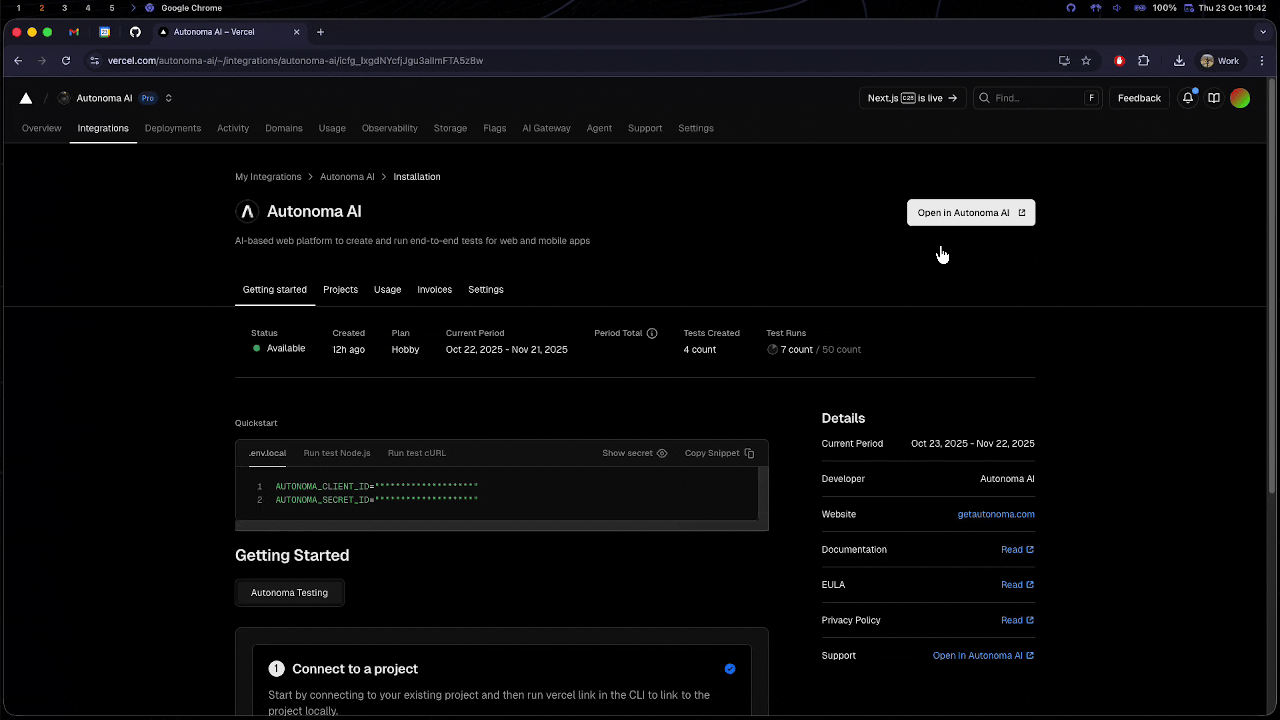The height and width of the screenshot is (720, 1280).
Task: Open the GitHub pinned tab
Action: 135,32
